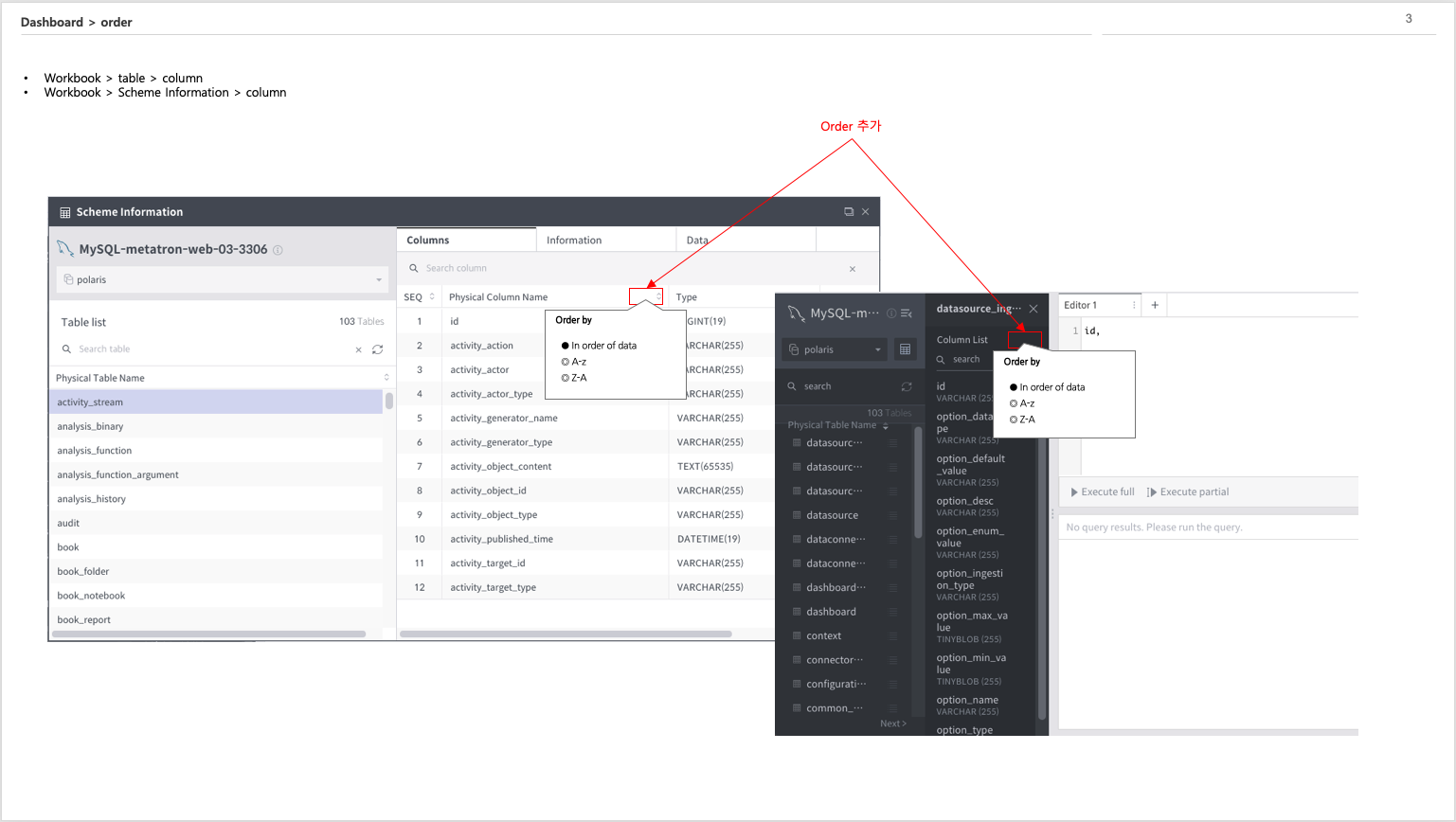
Task: Click the Scheme Information grid icon in title bar
Action: click(x=65, y=212)
